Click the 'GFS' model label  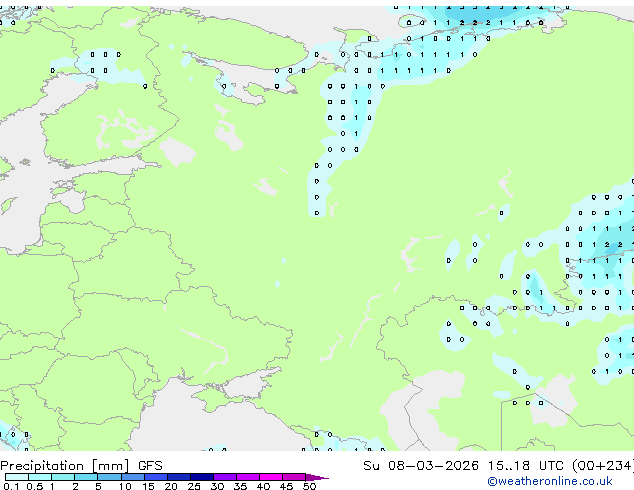point(150,466)
